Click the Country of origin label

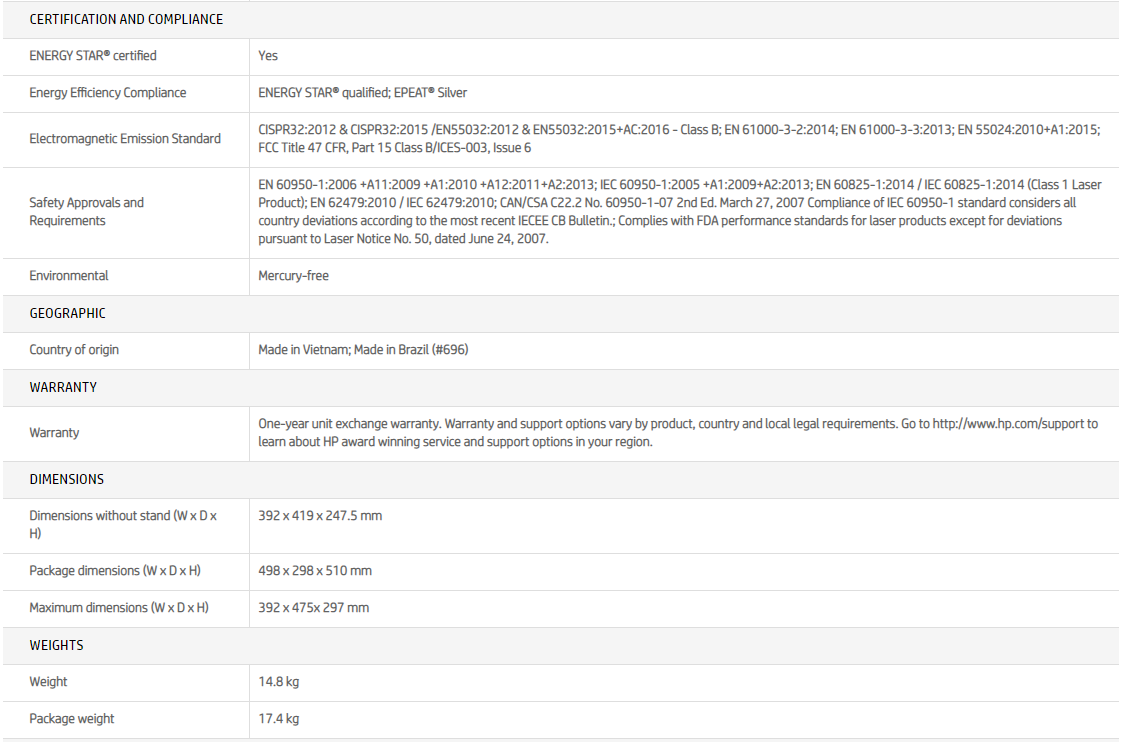tap(74, 350)
